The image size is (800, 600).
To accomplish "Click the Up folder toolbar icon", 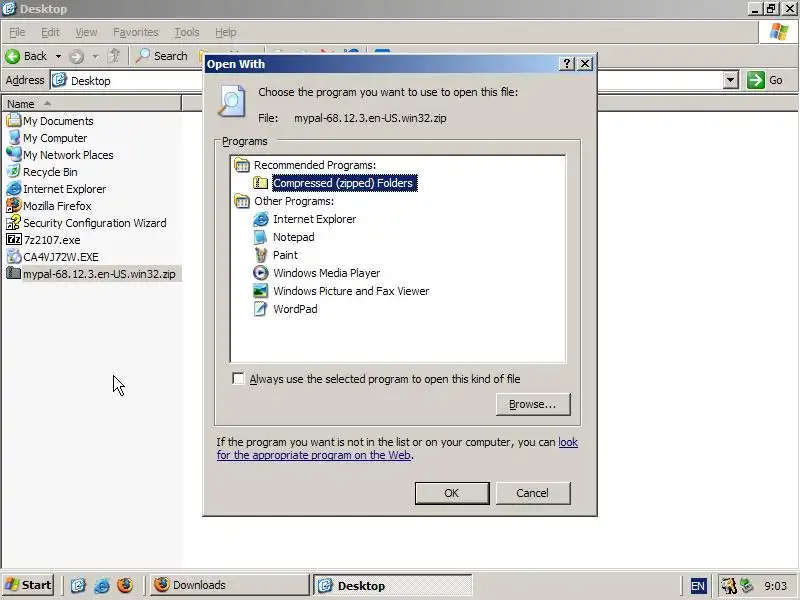I will pyautogui.click(x=114, y=56).
